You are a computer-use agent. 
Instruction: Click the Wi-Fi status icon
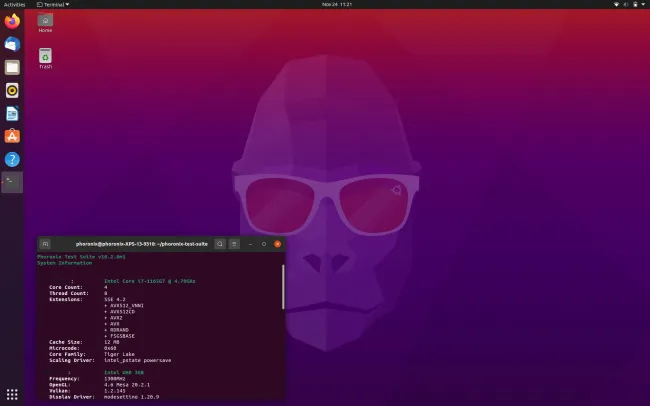(616, 4)
